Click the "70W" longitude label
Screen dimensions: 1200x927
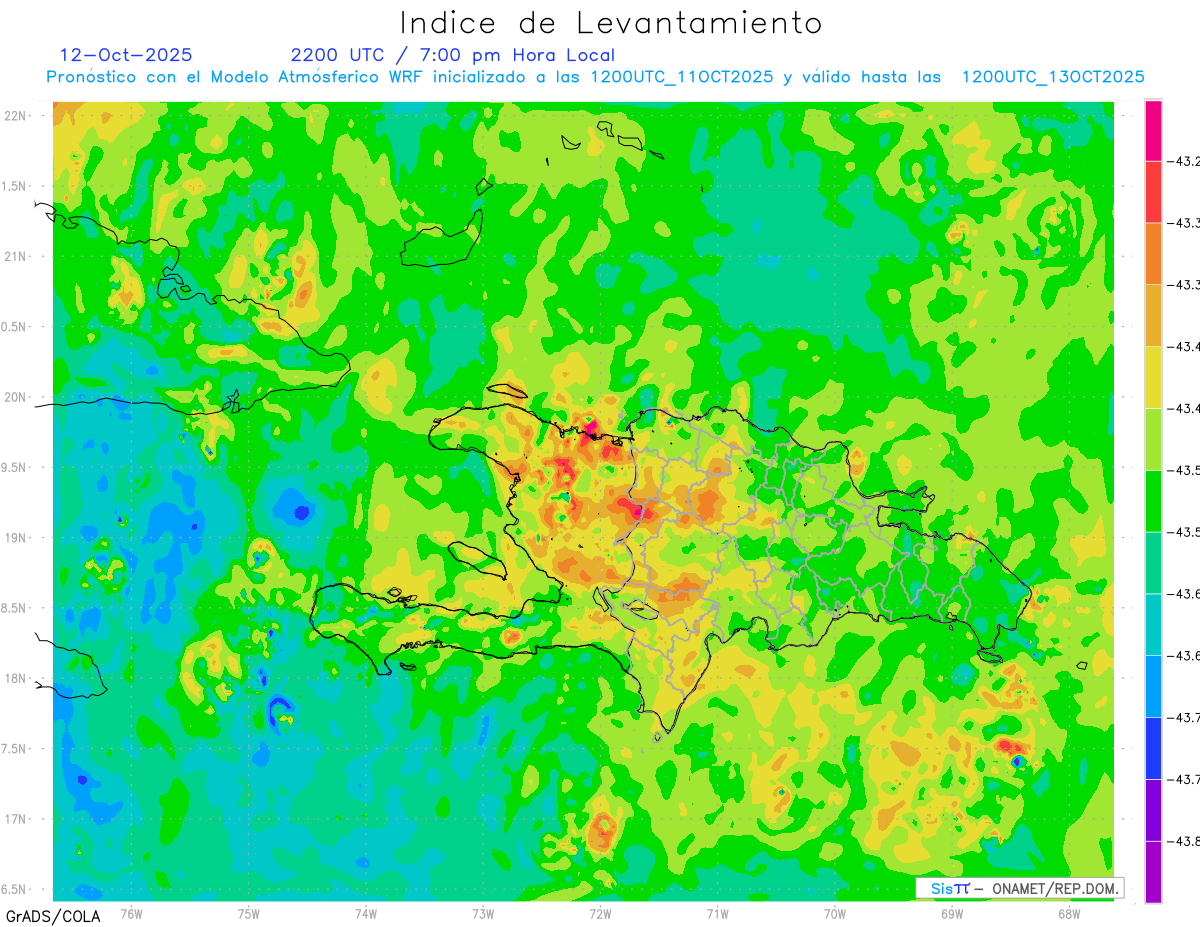(x=835, y=912)
